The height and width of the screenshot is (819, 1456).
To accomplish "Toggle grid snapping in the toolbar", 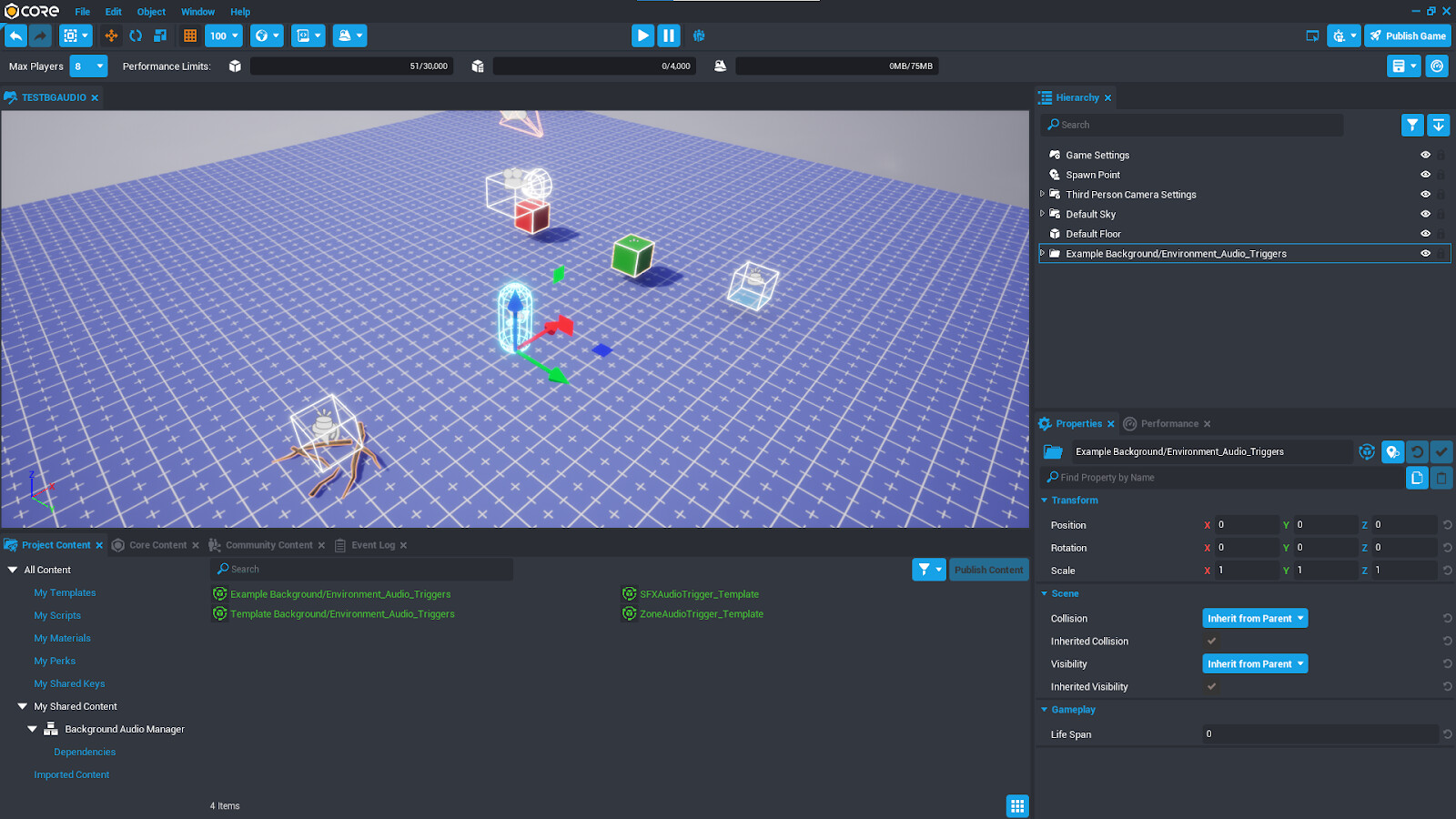I will [x=187, y=35].
